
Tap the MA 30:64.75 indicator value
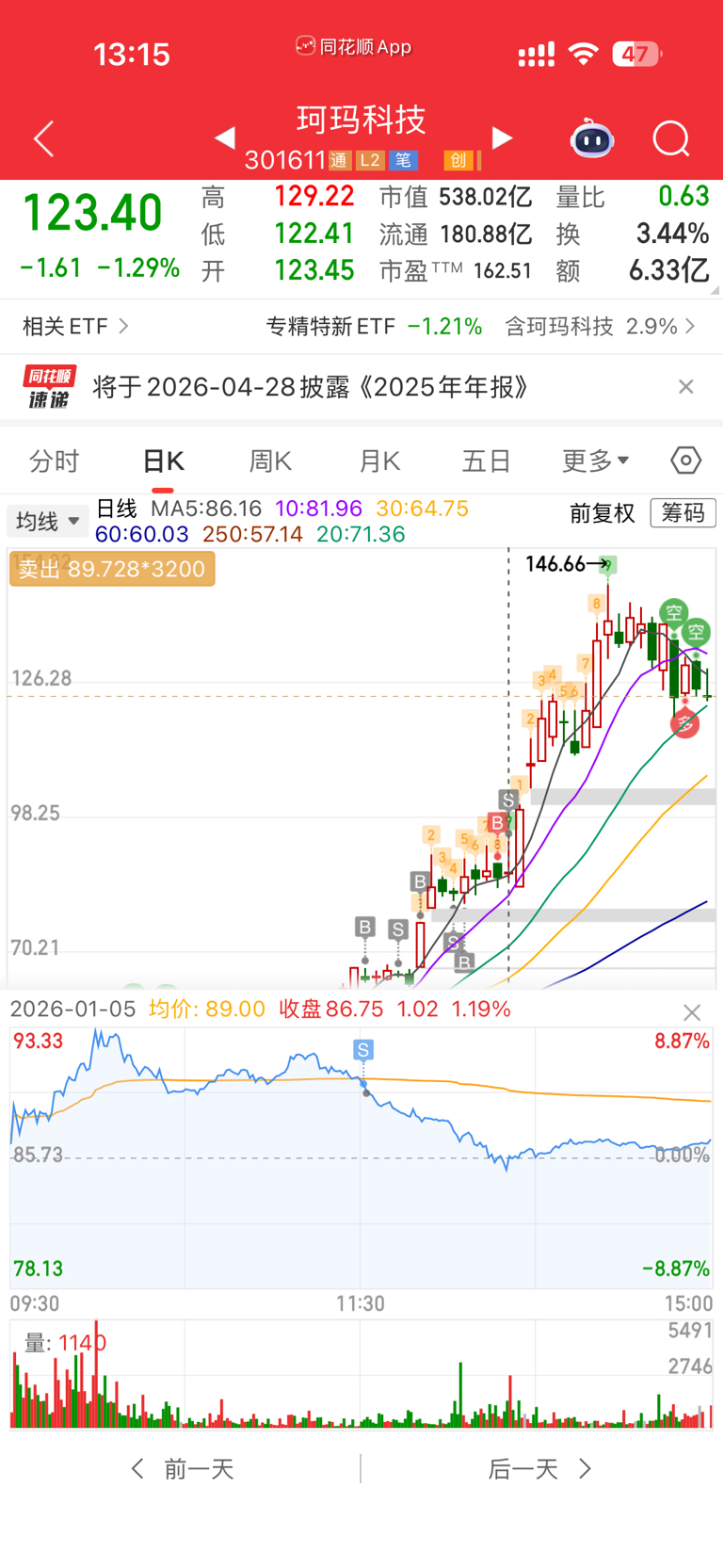(423, 509)
